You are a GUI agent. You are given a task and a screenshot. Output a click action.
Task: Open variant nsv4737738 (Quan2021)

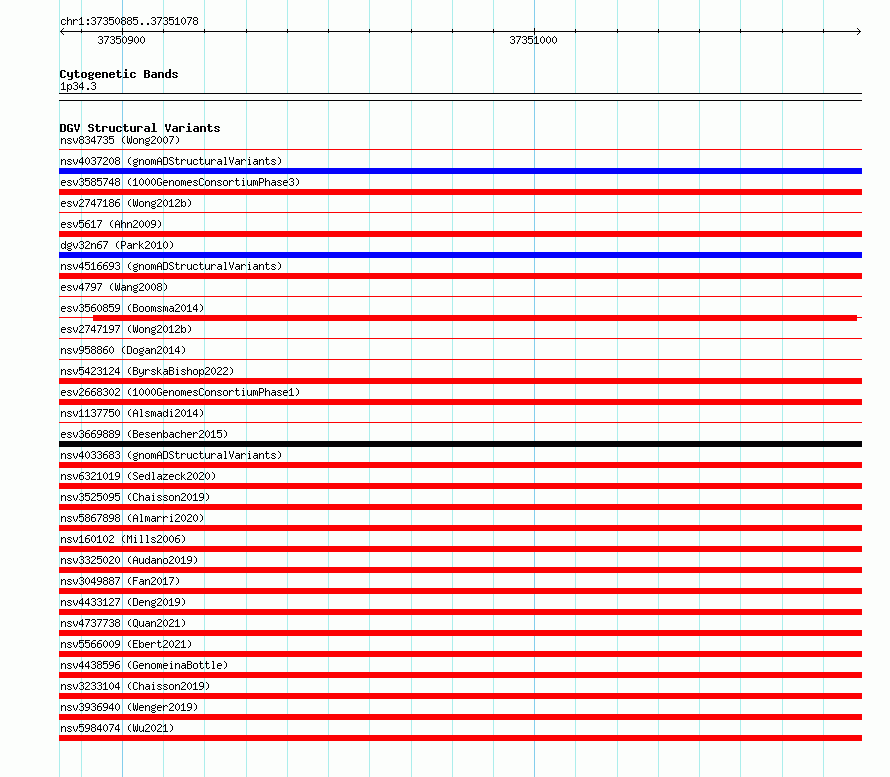point(123,623)
